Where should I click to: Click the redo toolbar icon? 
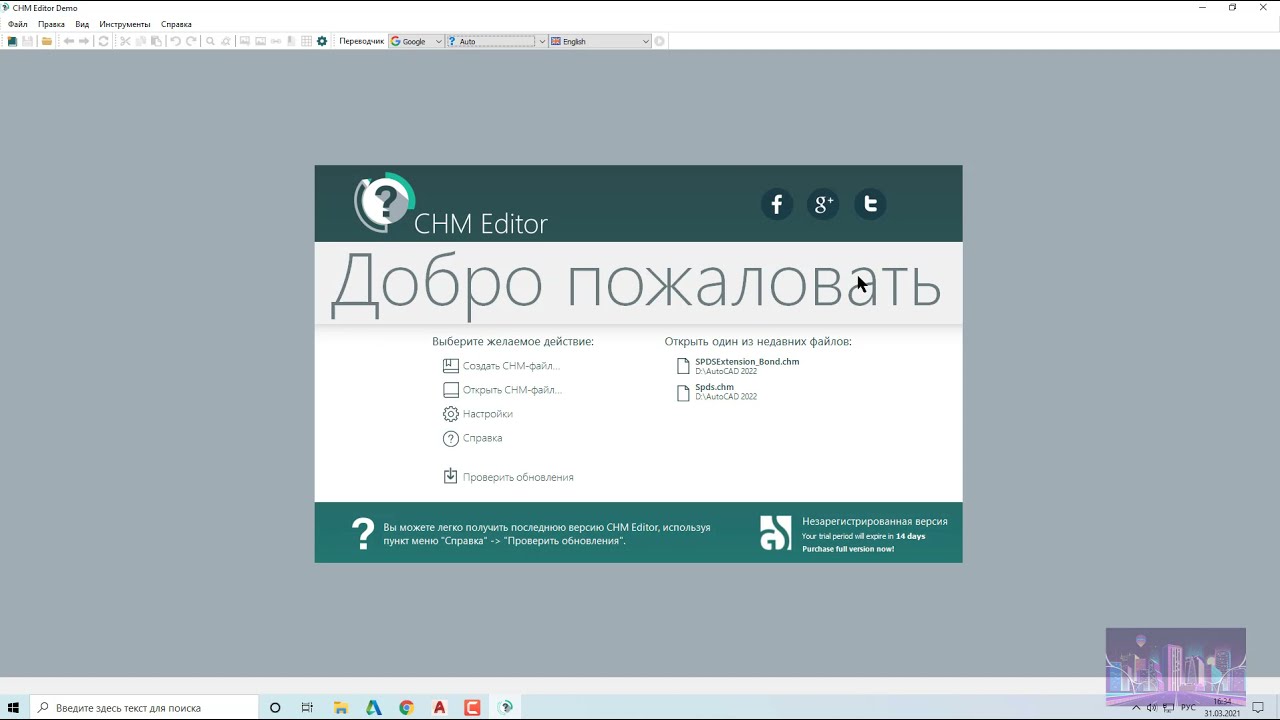[x=191, y=41]
